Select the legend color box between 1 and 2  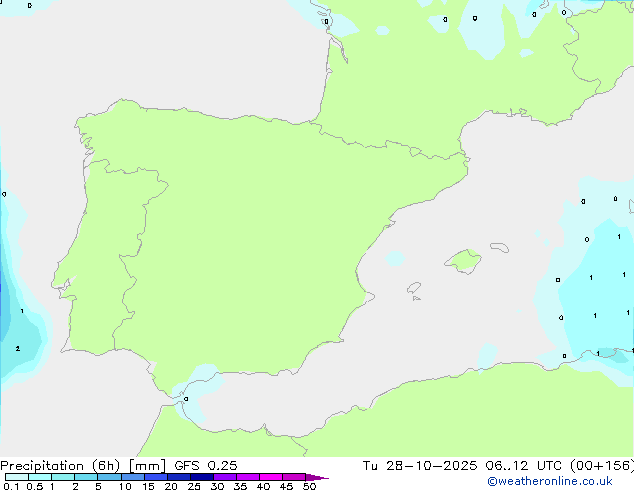click(x=63, y=477)
